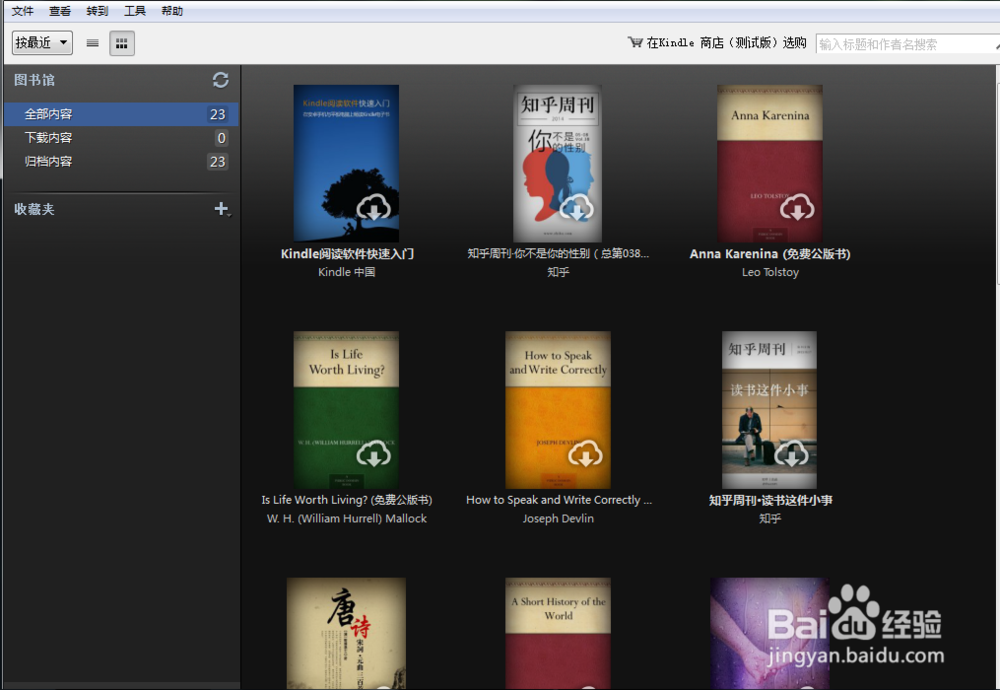Expand the 按最近 sort dropdown
The image size is (1000, 690).
[42, 43]
